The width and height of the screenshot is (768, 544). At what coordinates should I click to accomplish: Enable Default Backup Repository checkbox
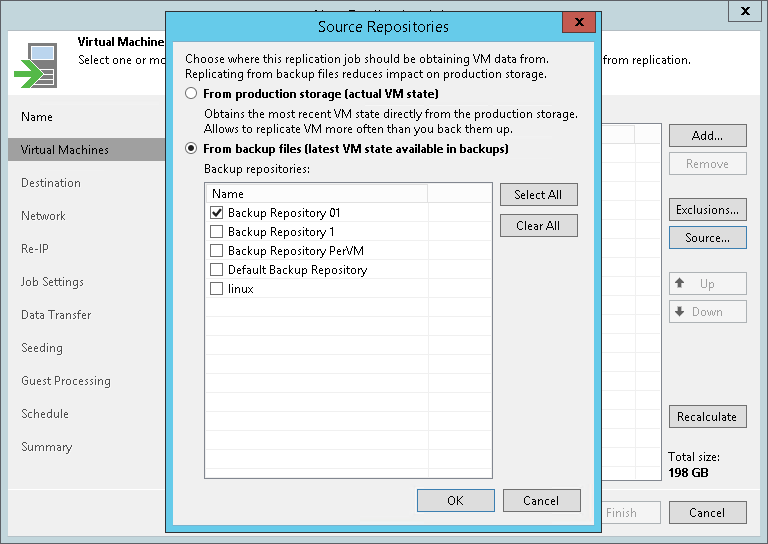pyautogui.click(x=216, y=270)
